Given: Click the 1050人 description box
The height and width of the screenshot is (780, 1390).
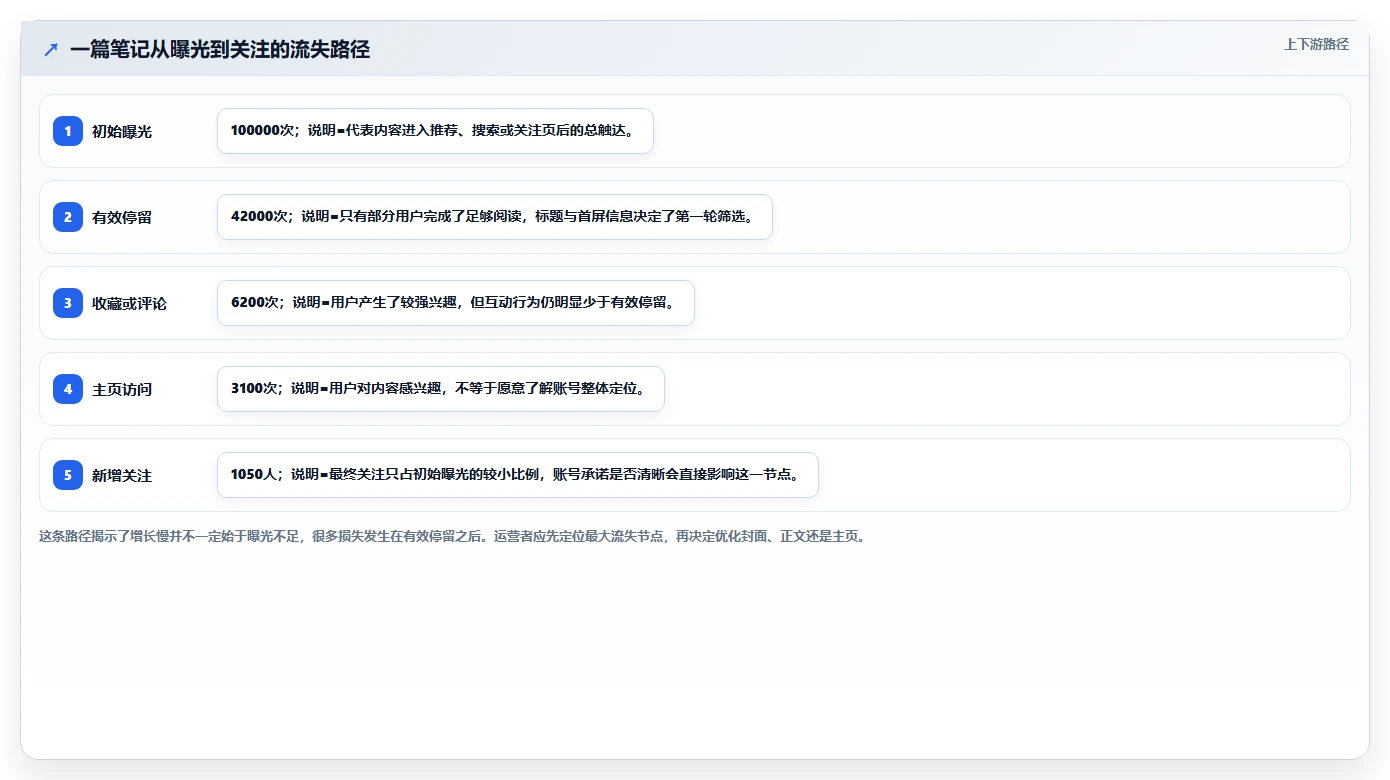Looking at the screenshot, I should 518,475.
